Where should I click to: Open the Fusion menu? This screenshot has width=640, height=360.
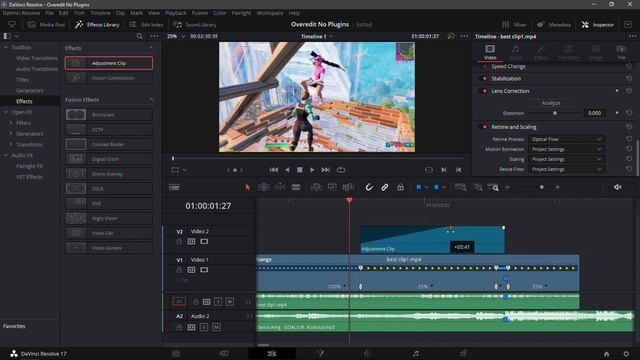200,13
